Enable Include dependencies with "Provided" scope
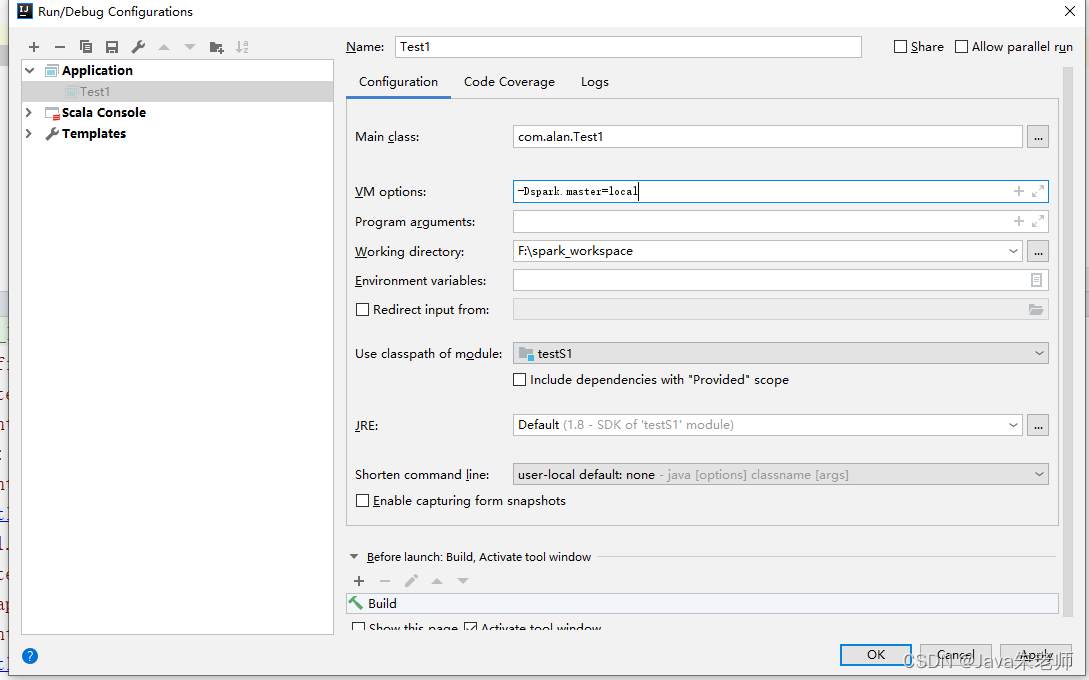 [519, 380]
